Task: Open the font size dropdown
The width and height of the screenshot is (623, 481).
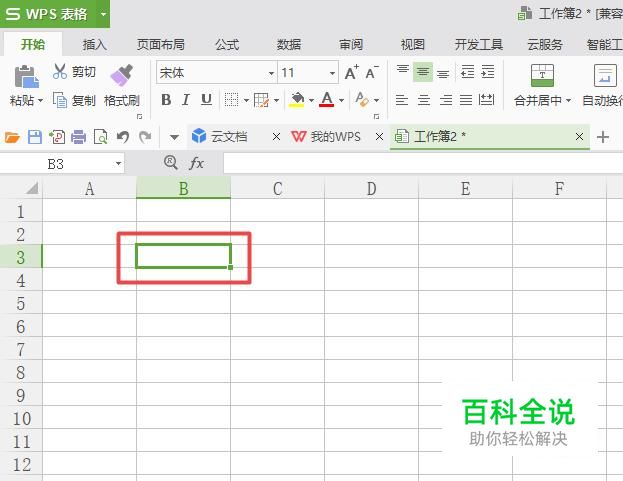Action: tap(332, 73)
